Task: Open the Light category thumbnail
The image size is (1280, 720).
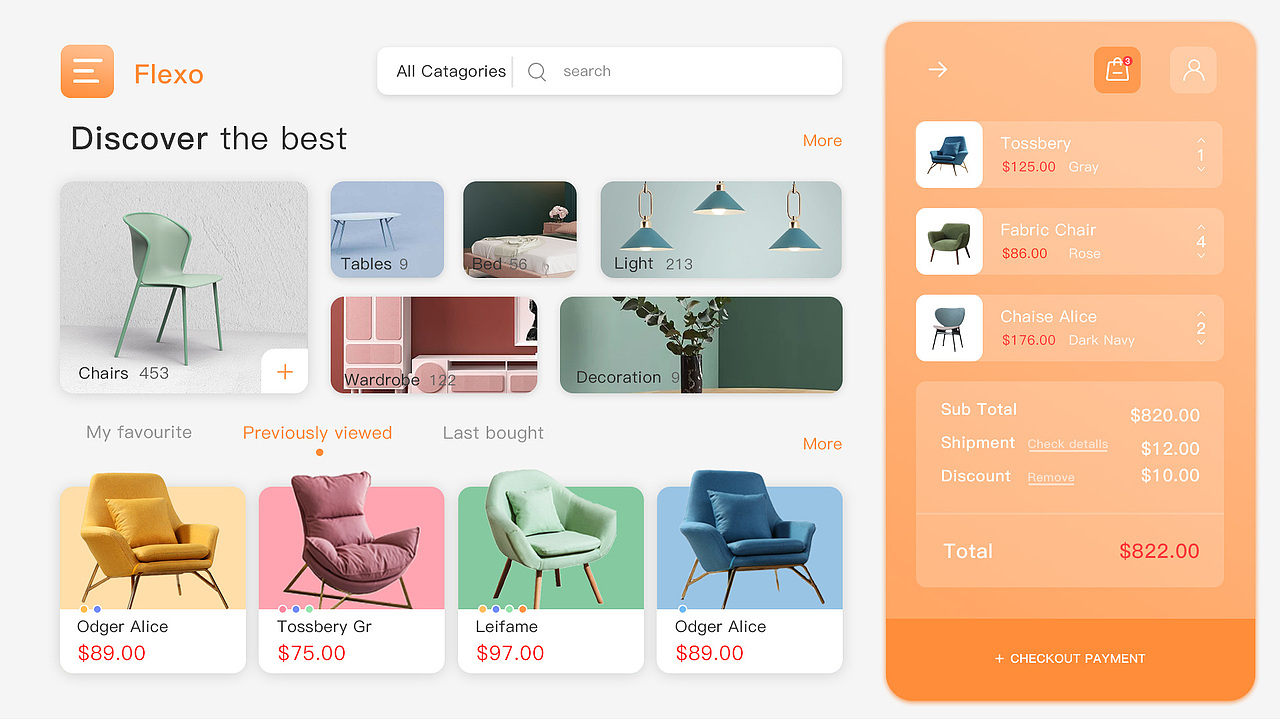Action: pyautogui.click(x=721, y=229)
